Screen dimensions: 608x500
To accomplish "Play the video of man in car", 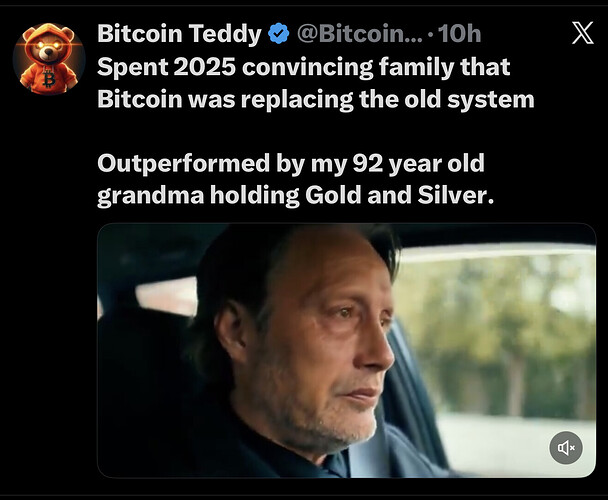I will 346,350.
